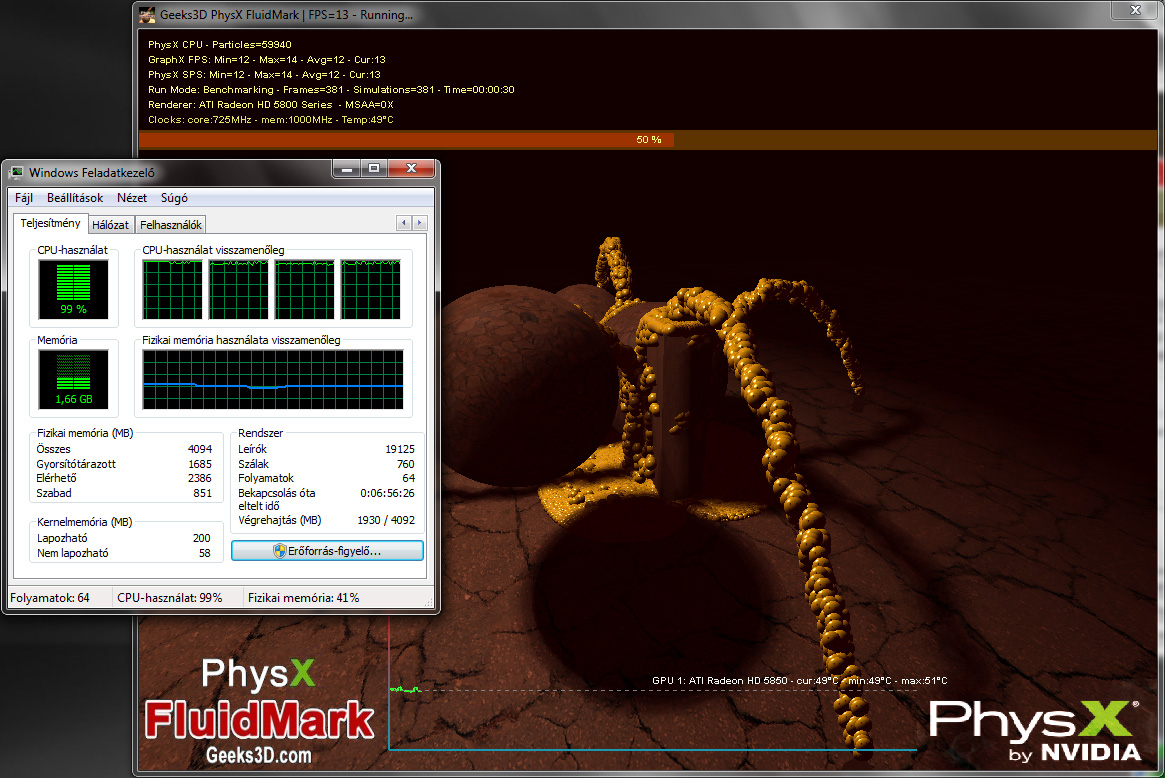Close the PhysX FluidMark window
Viewport: 1165px width, 778px height.
(x=1135, y=10)
